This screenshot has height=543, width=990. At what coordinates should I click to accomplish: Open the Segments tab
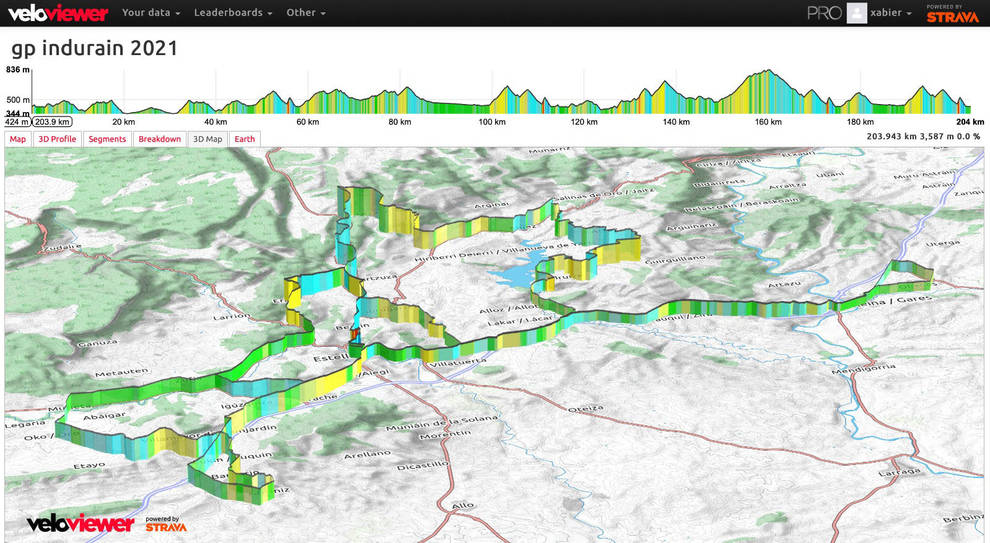[x=107, y=139]
